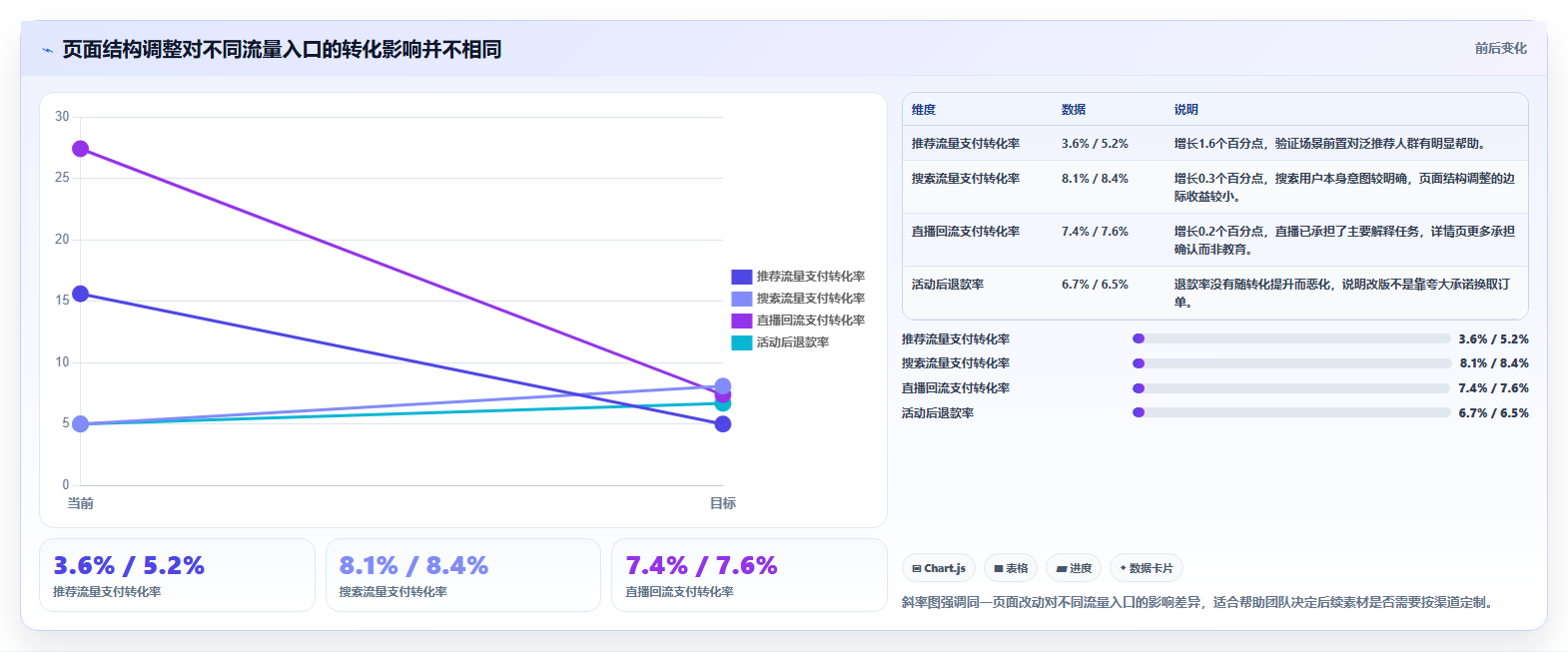The height and width of the screenshot is (652, 1568).
Task: Click the 搜索流量支付转化率 progress bar
Action: (1291, 363)
